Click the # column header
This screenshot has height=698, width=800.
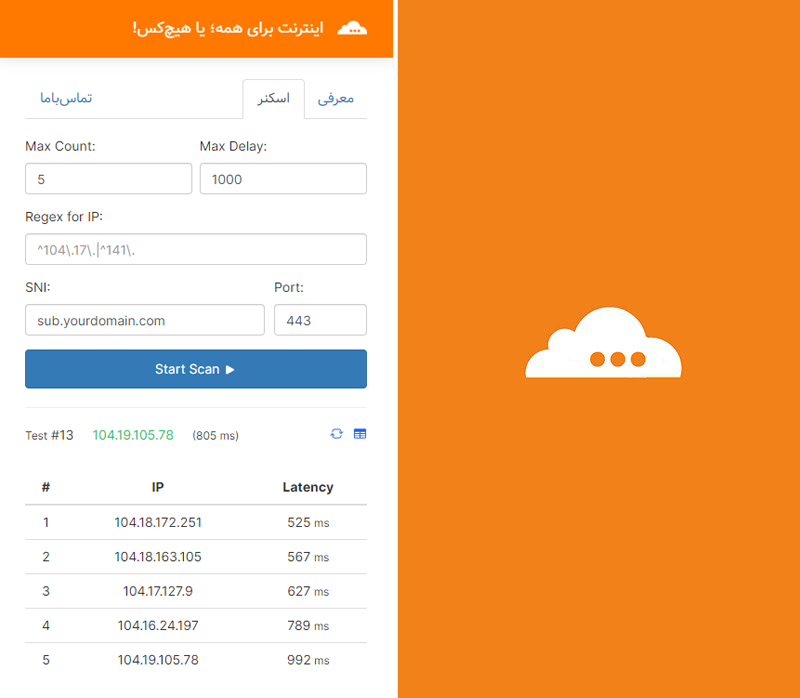46,487
